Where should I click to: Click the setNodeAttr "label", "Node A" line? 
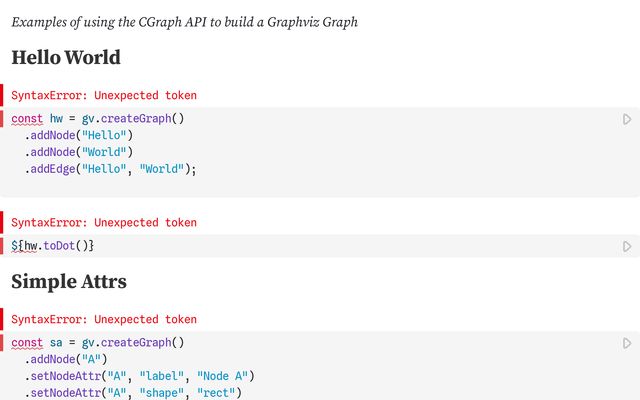(140, 376)
